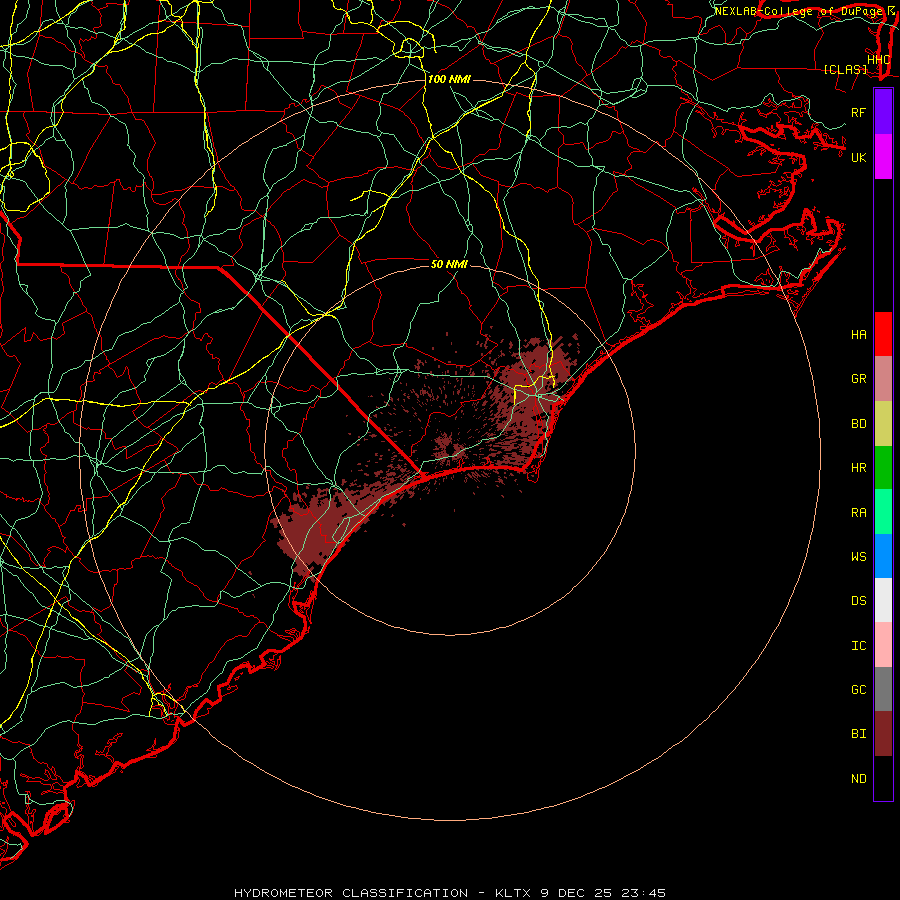Click the ND black legend swatch

click(x=883, y=778)
